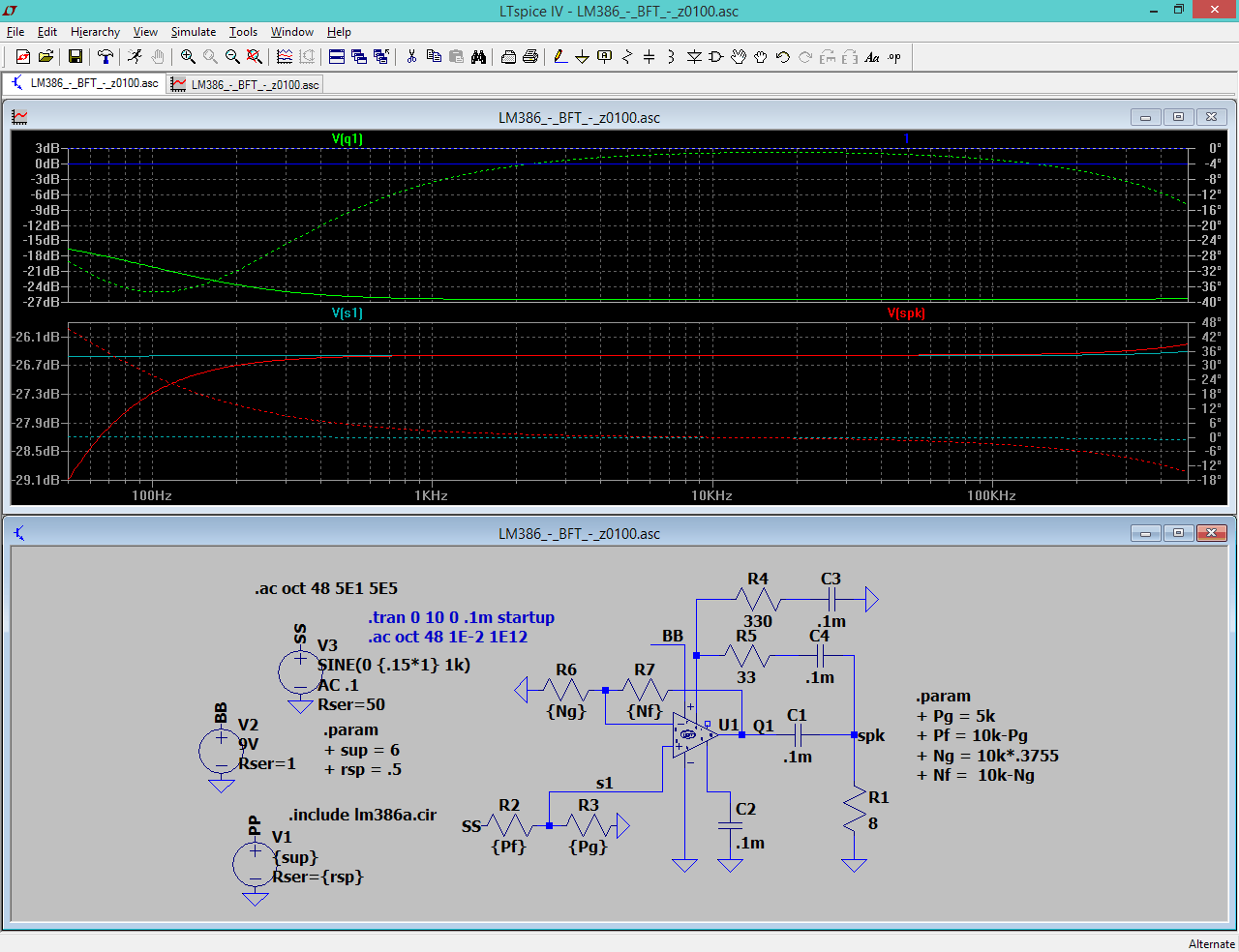This screenshot has width=1239, height=952.
Task: Open a file with the folder icon
Action: click(x=45, y=57)
